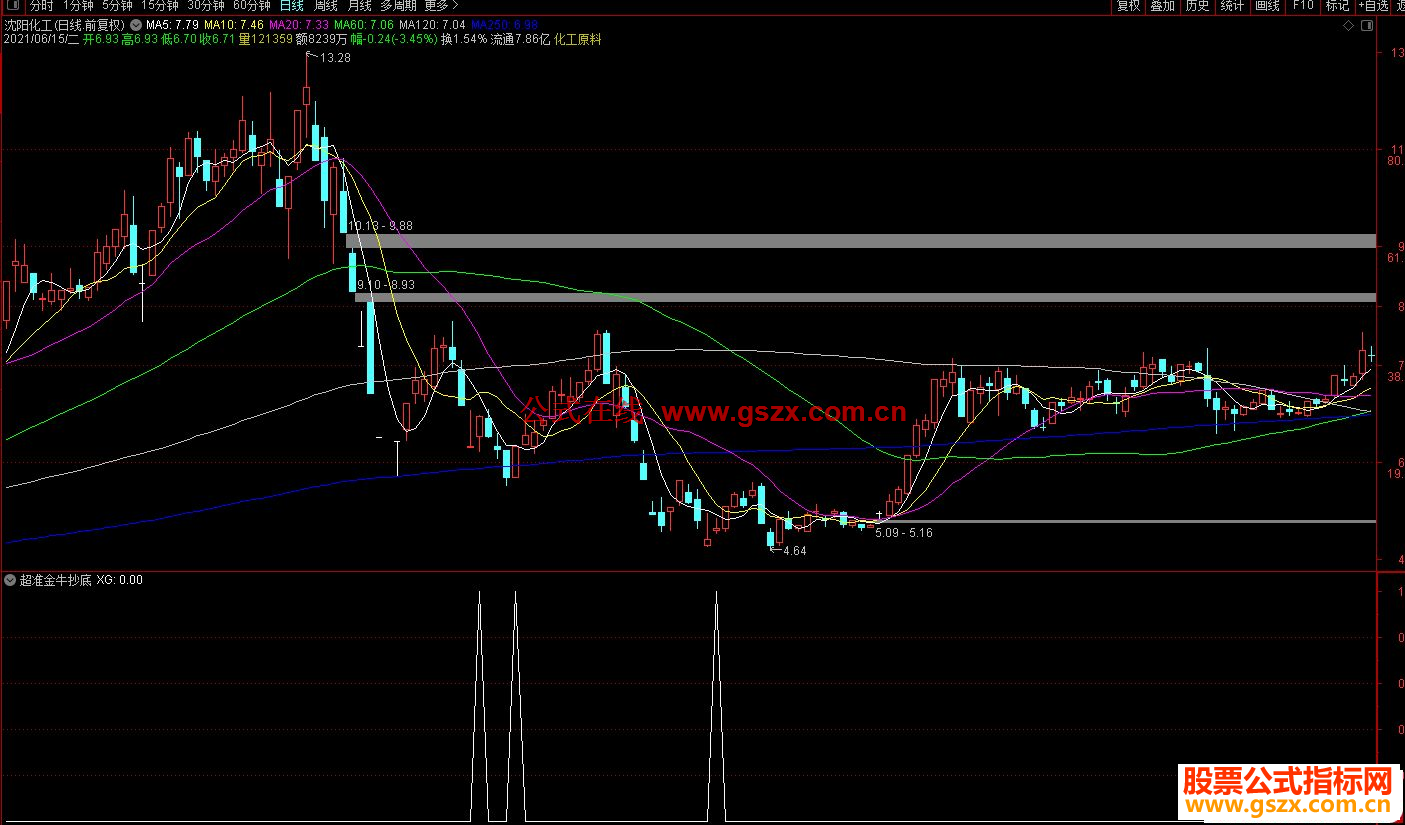The width and height of the screenshot is (1405, 825).
Task: Click the 流通7.86亿 value
Action: point(520,39)
